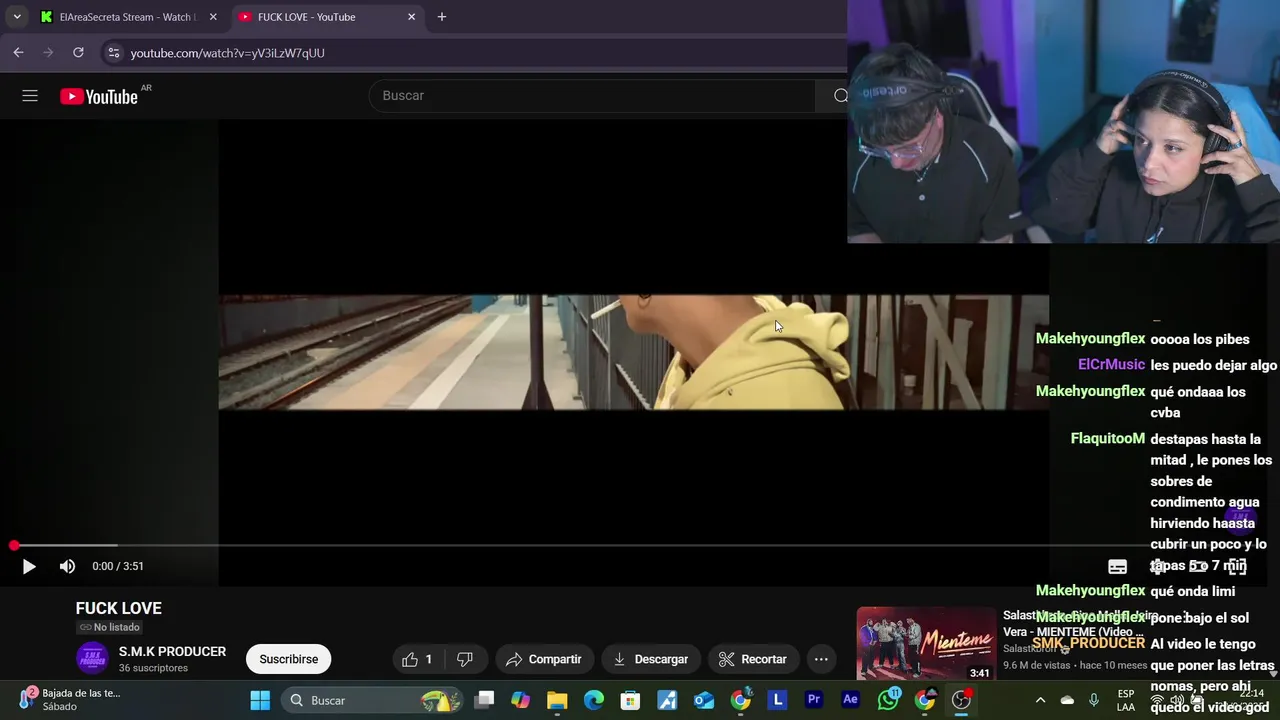
Task: Go to the YouTube home logo
Action: click(99, 96)
